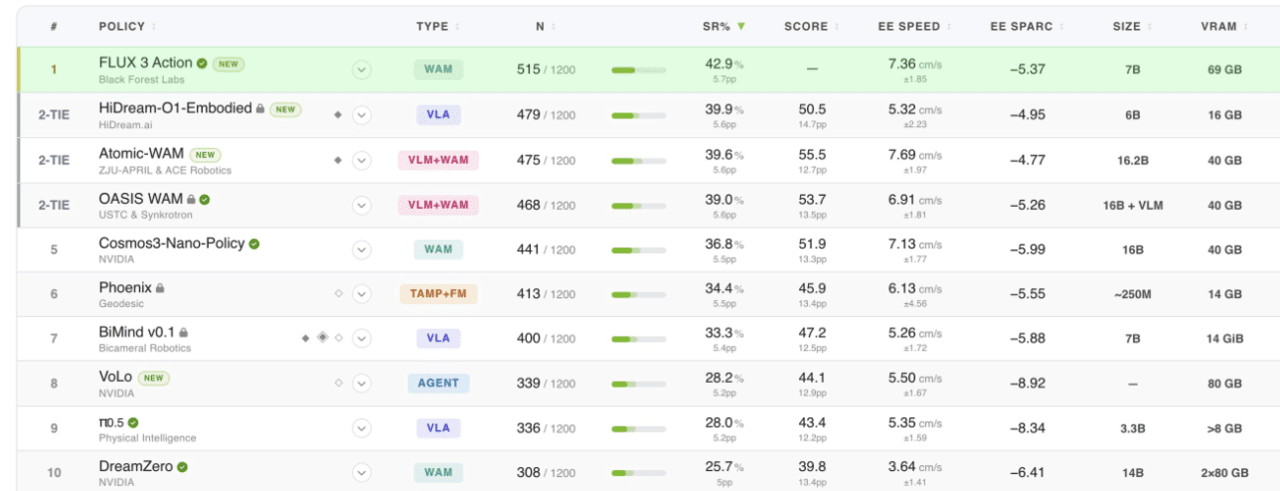Click the 'Physical Intelligence' organization text
This screenshot has width=1280, height=491.
coord(147,438)
